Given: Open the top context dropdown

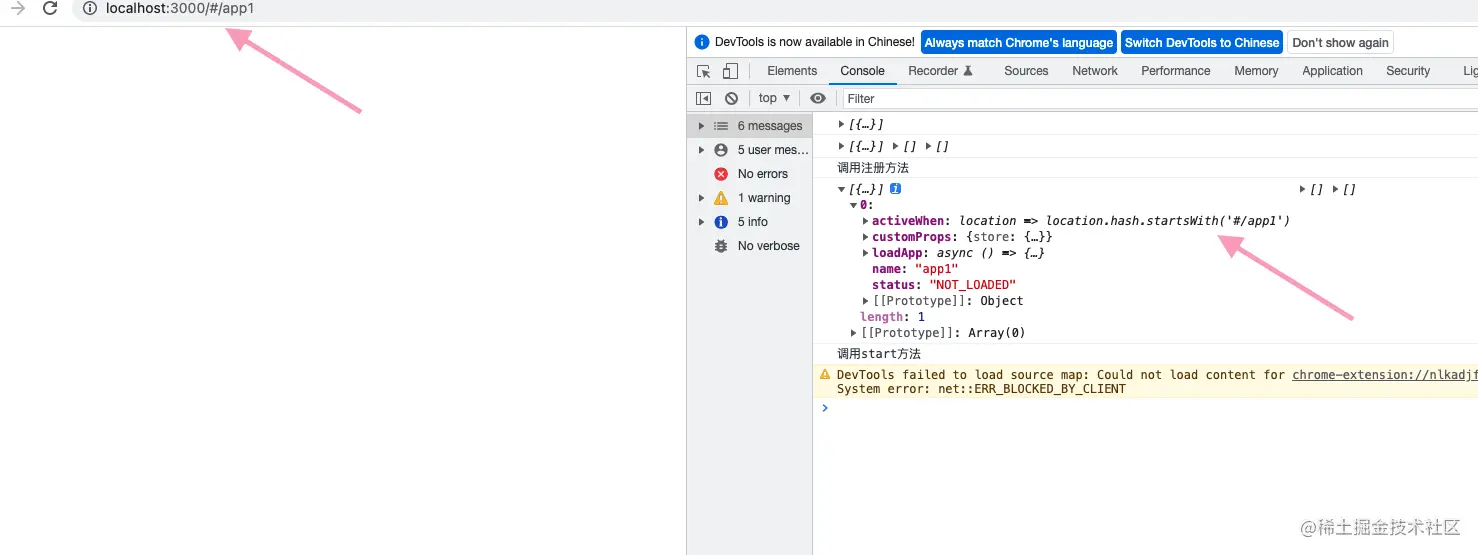Looking at the screenshot, I should tap(774, 98).
